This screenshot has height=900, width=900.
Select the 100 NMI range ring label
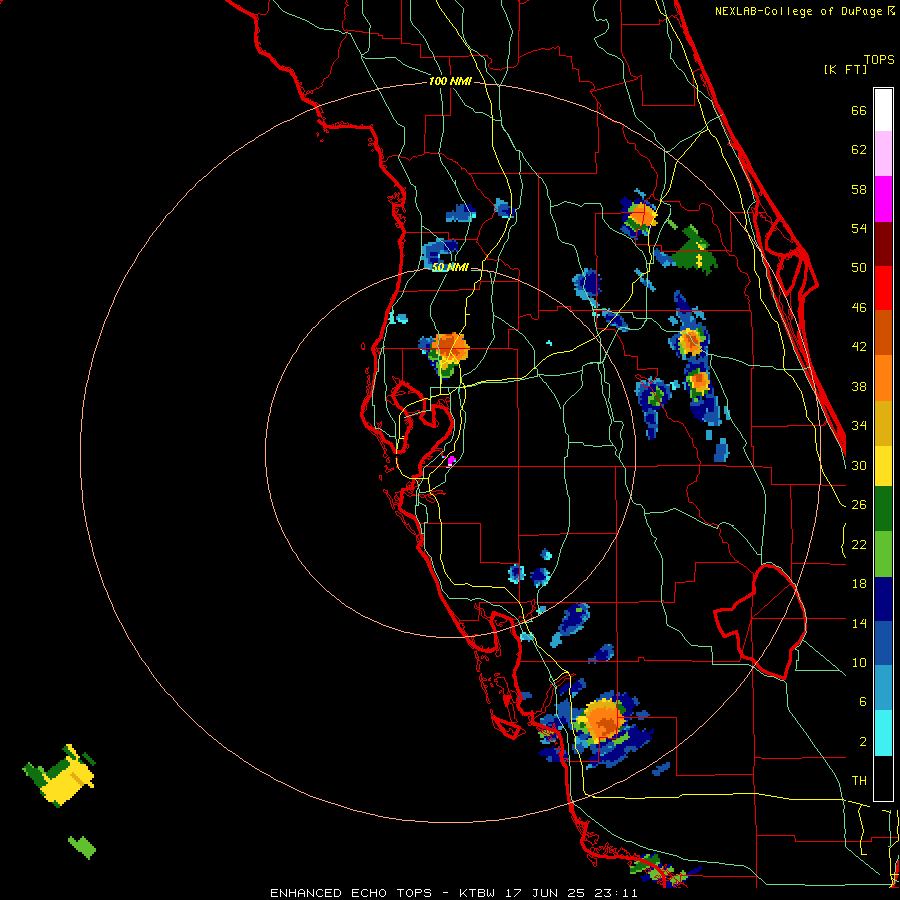(451, 82)
